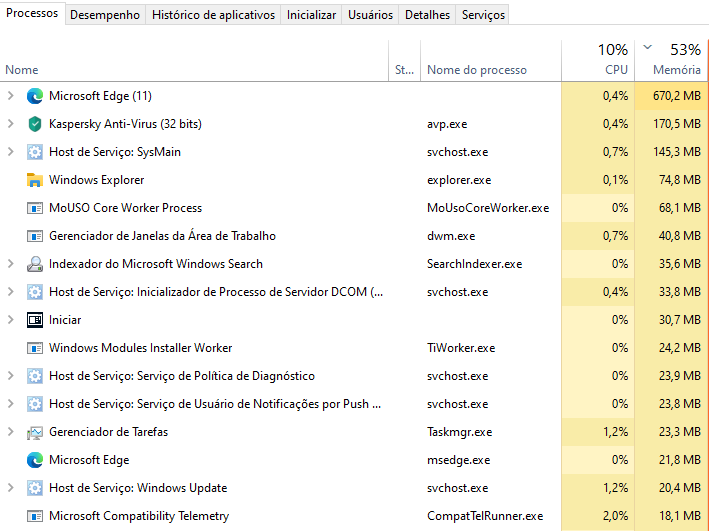Click the Microsoft Compatibility Telemetry icon
Image resolution: width=709 pixels, height=531 pixels.
35,516
